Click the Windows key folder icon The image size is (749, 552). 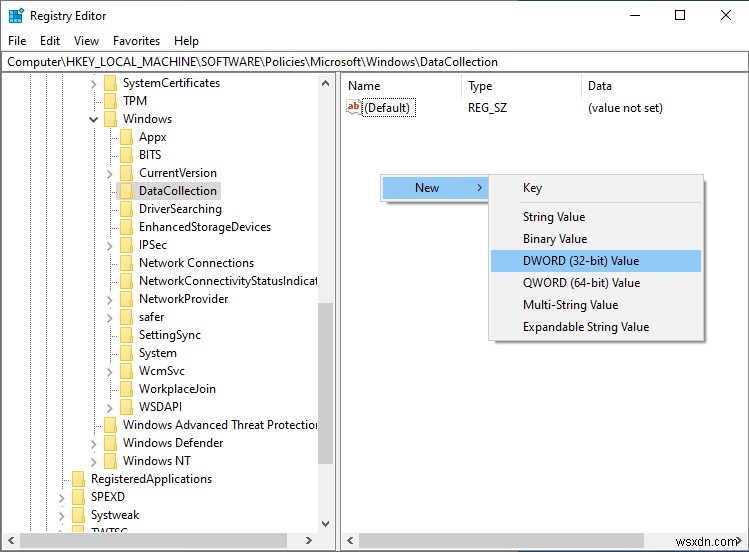click(110, 119)
